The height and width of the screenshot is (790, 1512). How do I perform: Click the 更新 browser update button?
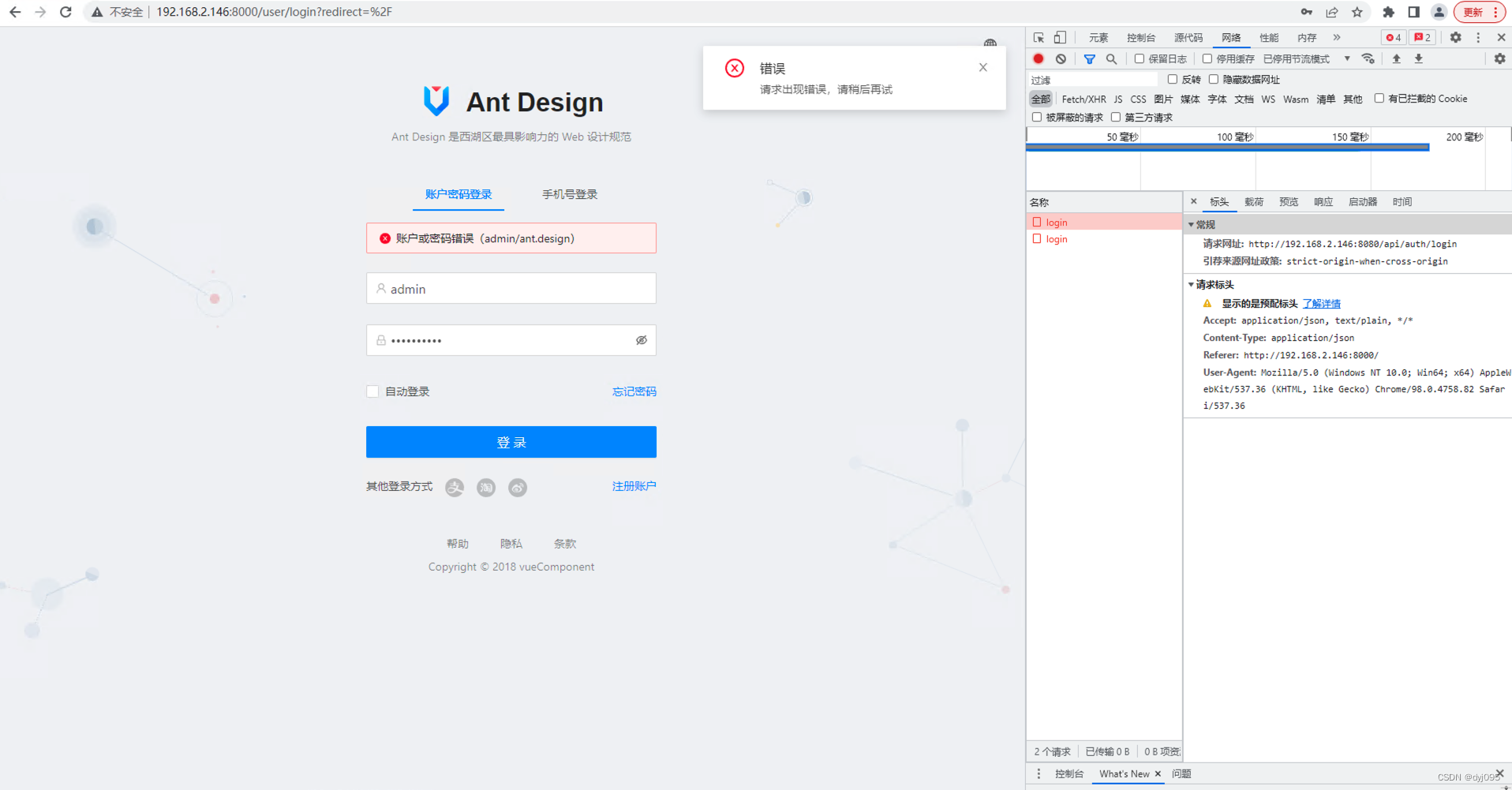tap(1479, 12)
